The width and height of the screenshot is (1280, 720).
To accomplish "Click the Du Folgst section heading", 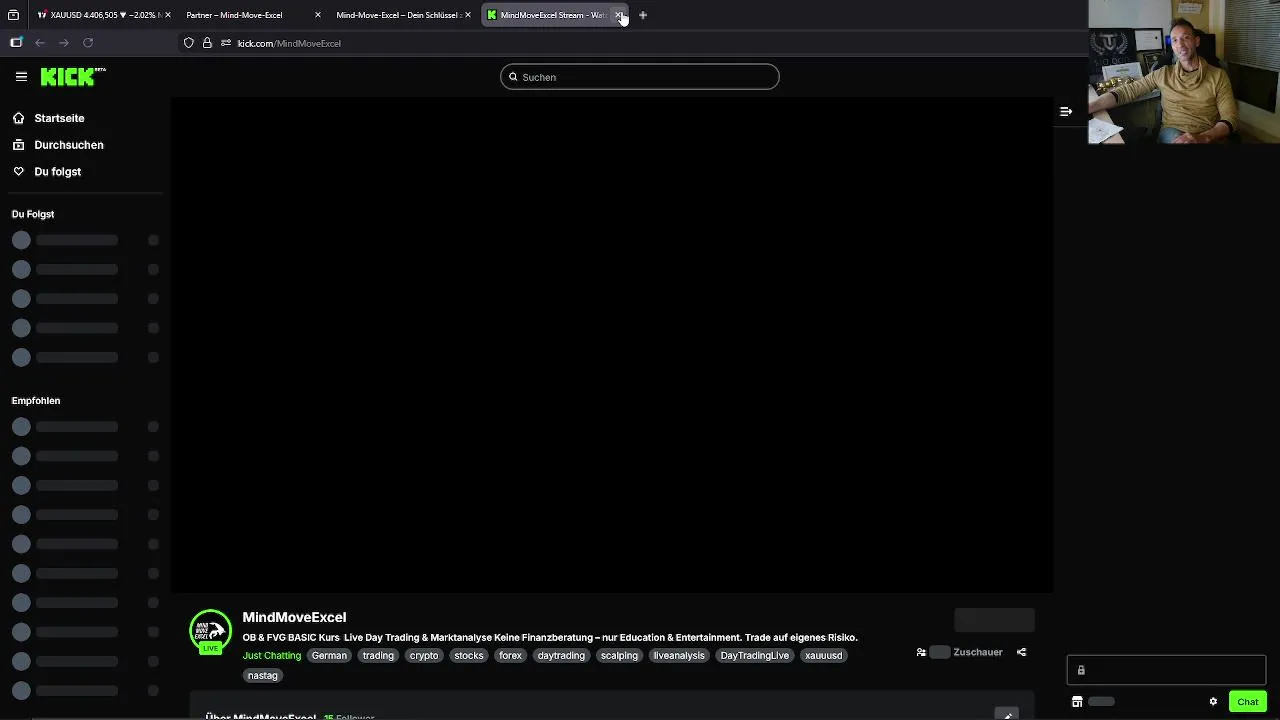I will click(33, 214).
